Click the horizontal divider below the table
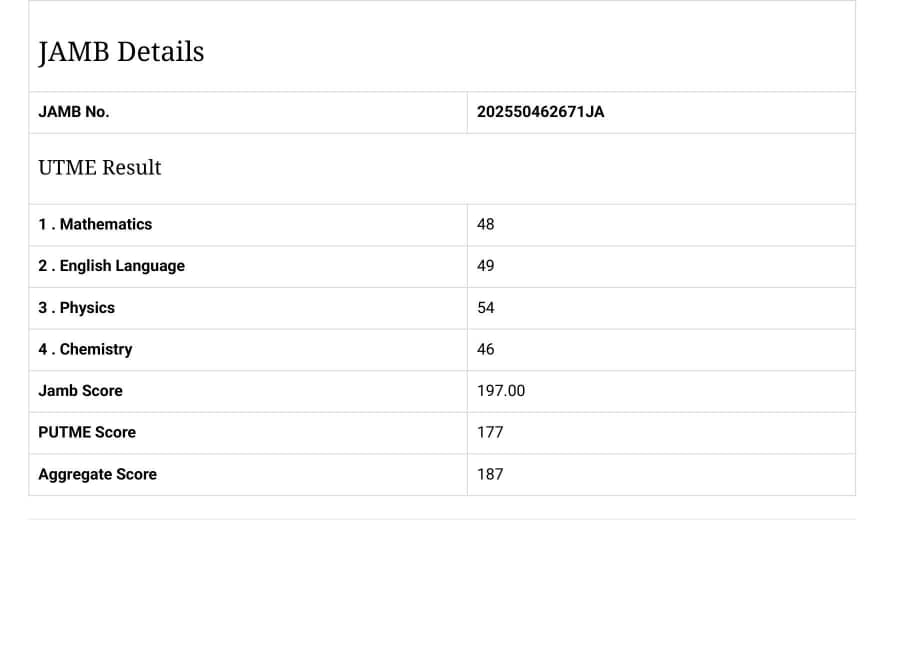 point(442,519)
